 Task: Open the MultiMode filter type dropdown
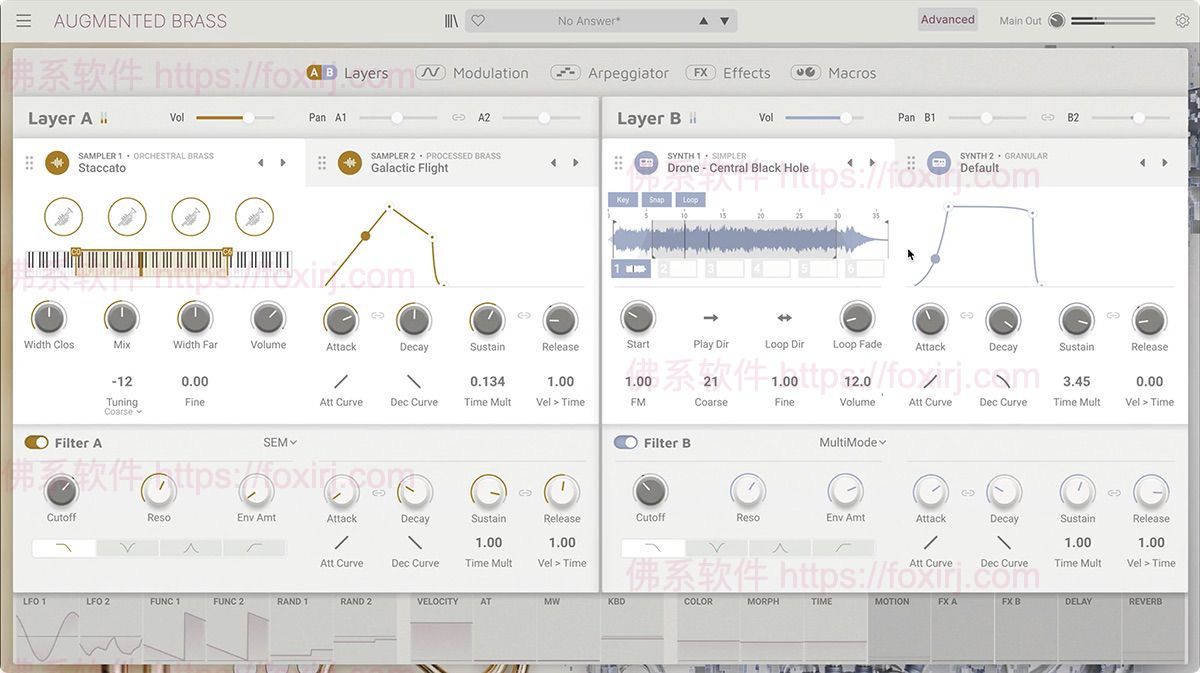coord(849,441)
